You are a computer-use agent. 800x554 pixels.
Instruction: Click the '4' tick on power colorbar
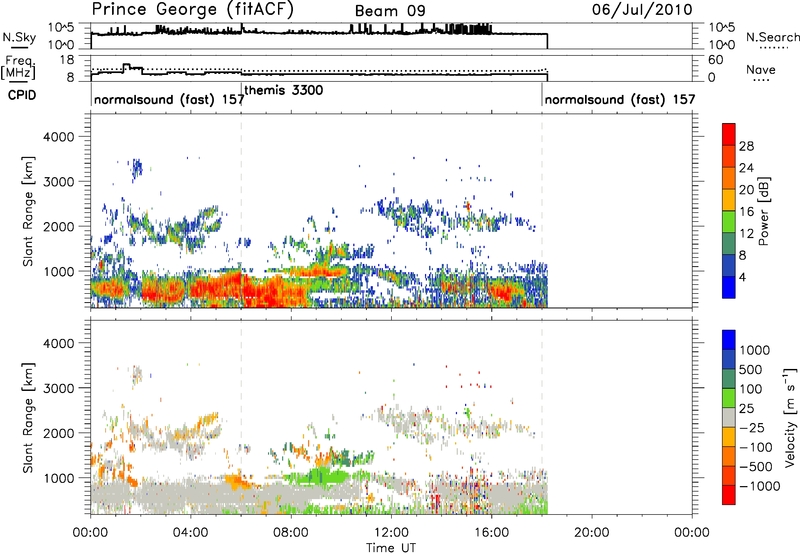pos(742,277)
